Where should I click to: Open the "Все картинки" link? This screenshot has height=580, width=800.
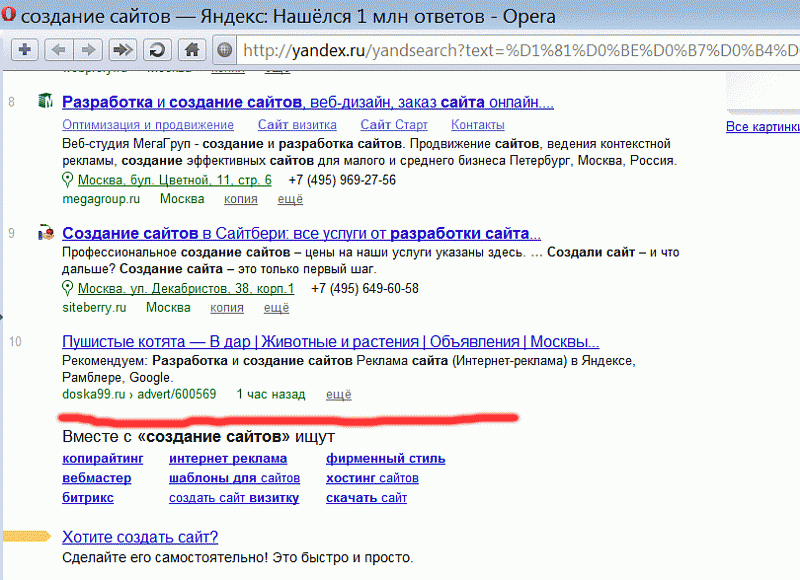(763, 127)
